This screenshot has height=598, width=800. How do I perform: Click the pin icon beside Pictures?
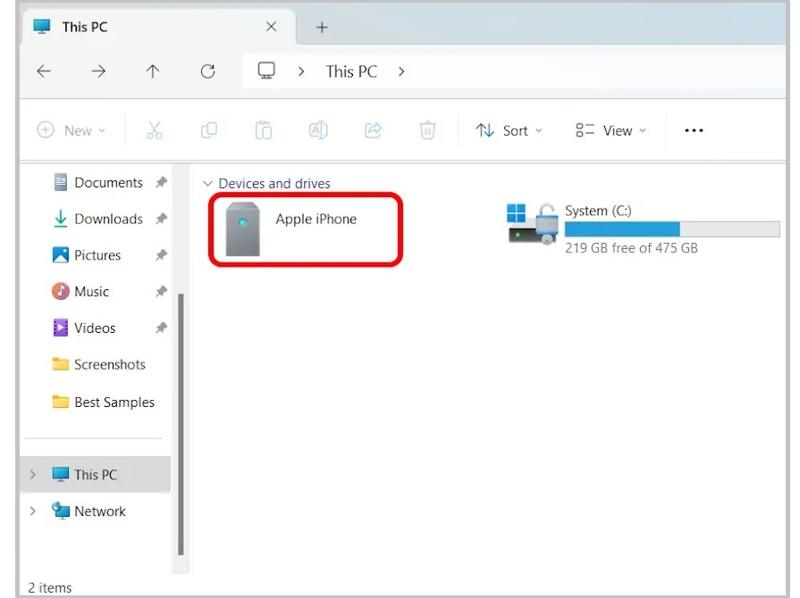pos(161,255)
